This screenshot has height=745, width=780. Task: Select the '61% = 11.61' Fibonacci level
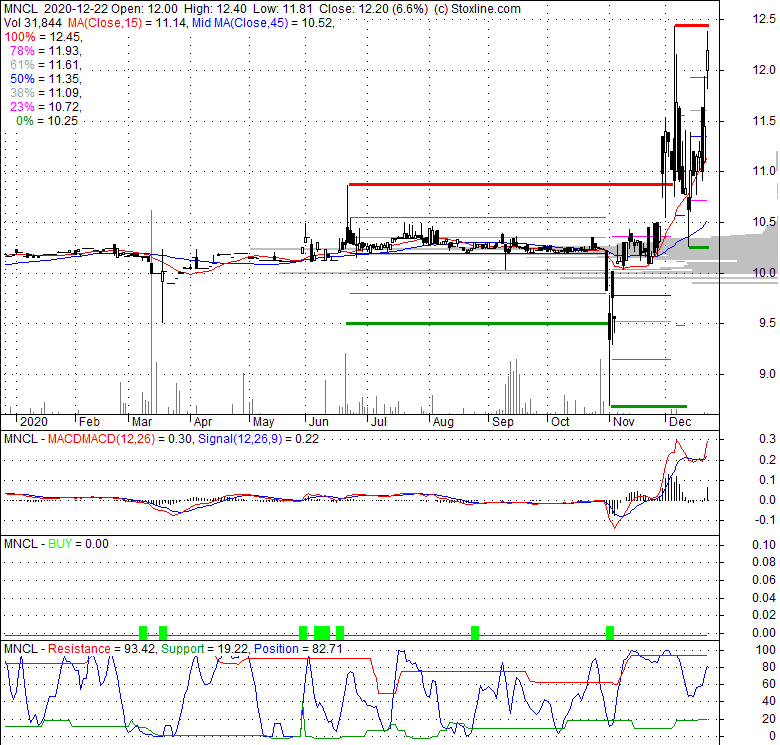46,65
